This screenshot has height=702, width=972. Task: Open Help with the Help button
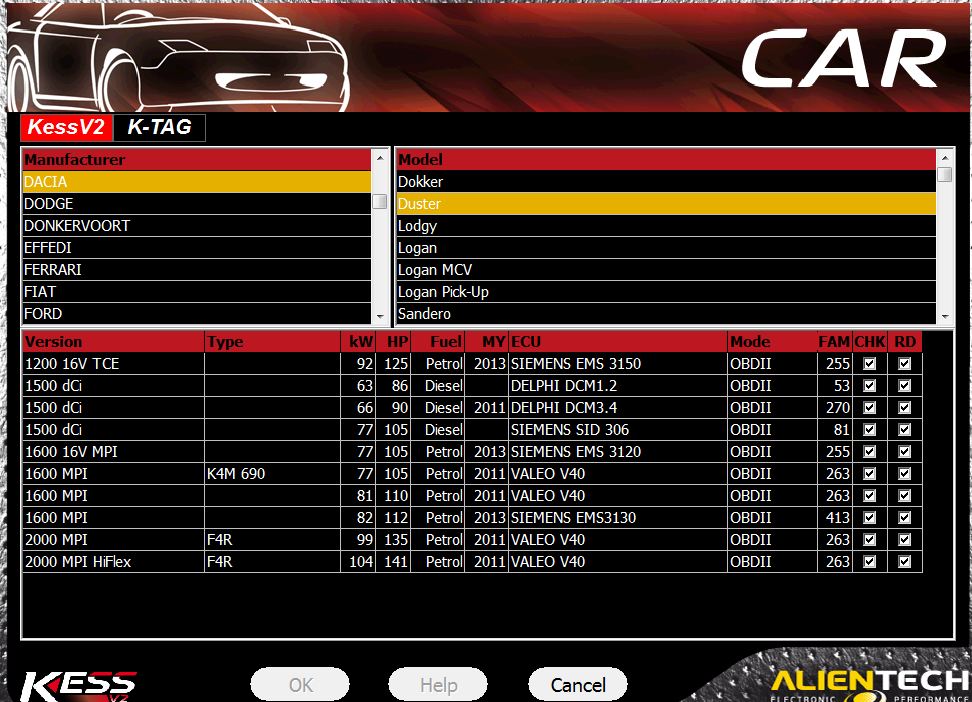pos(438,685)
